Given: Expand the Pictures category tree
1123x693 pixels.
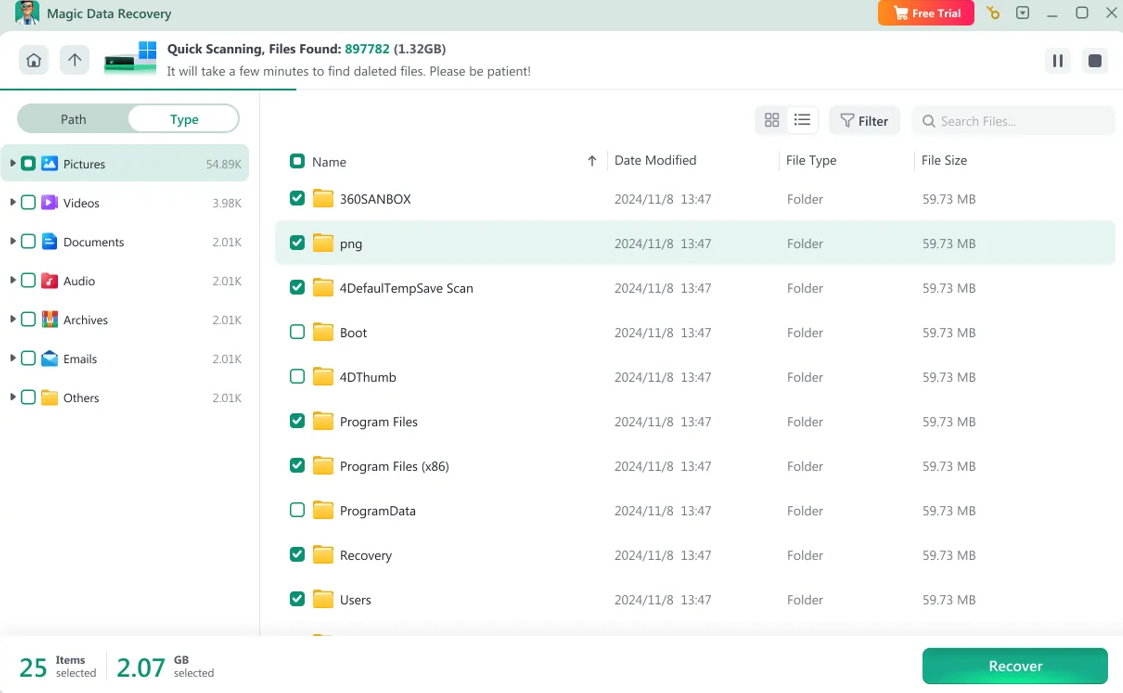Looking at the screenshot, I should pos(12,163).
